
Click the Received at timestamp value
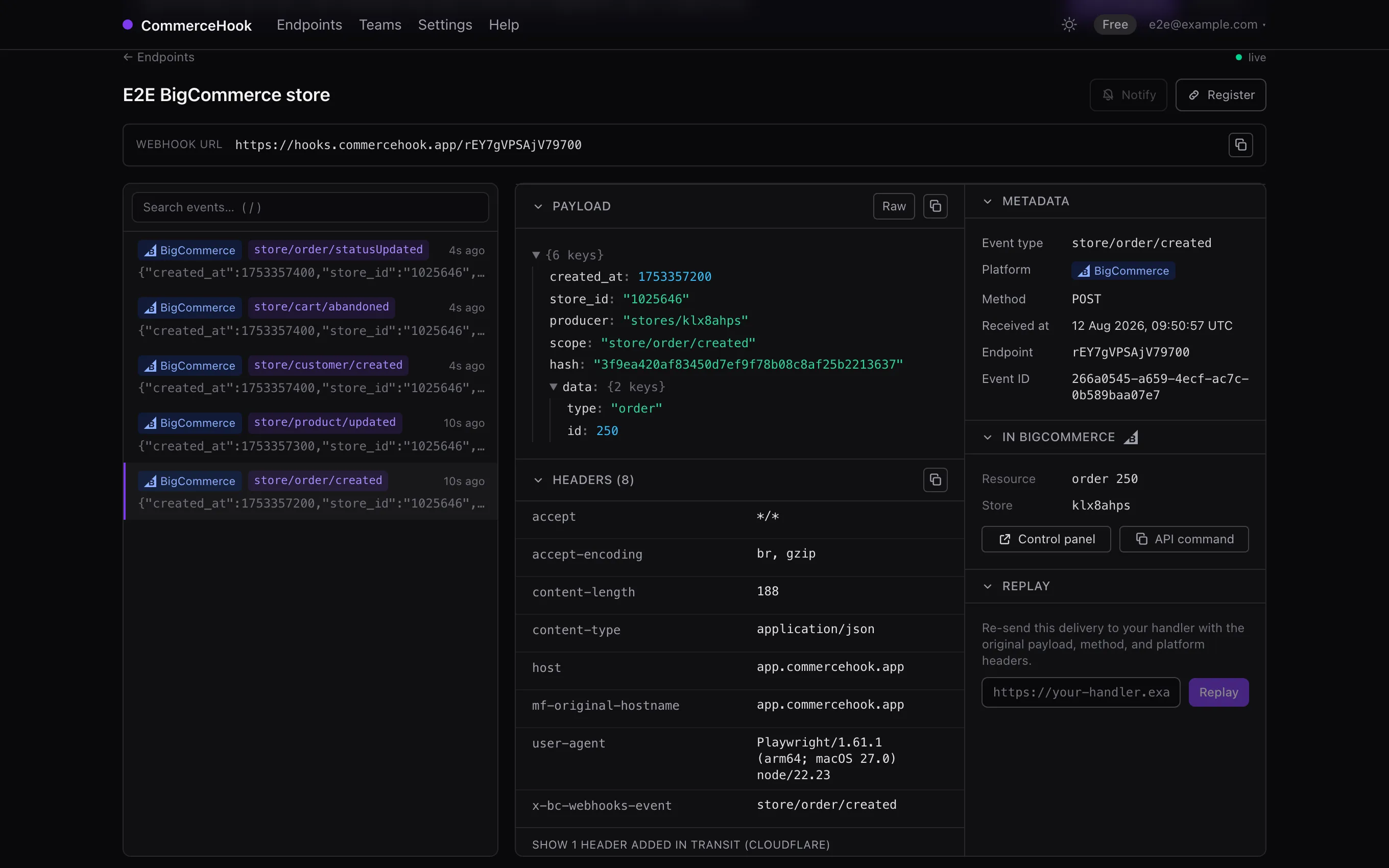(x=1152, y=326)
